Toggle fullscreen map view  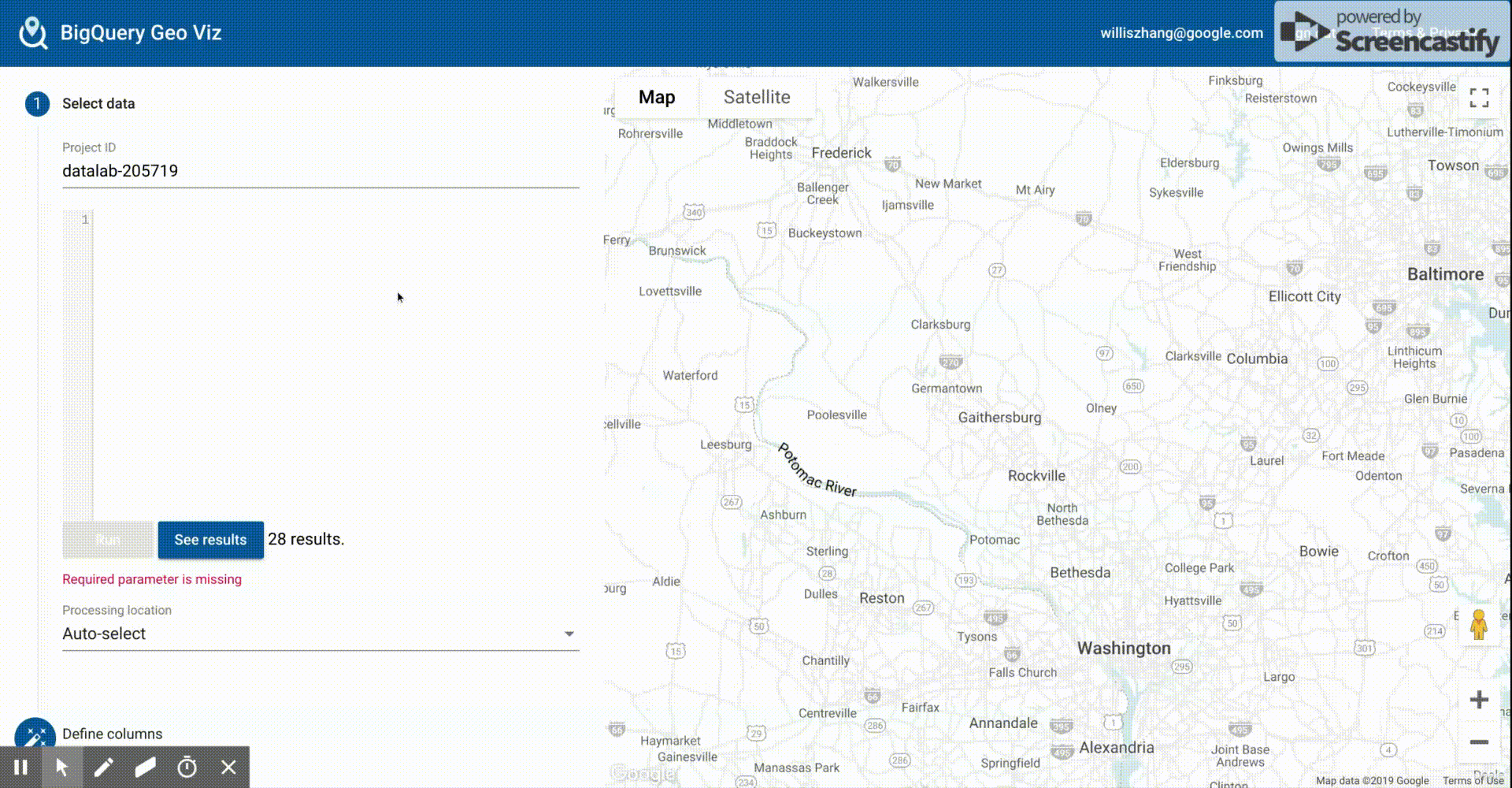point(1479,98)
